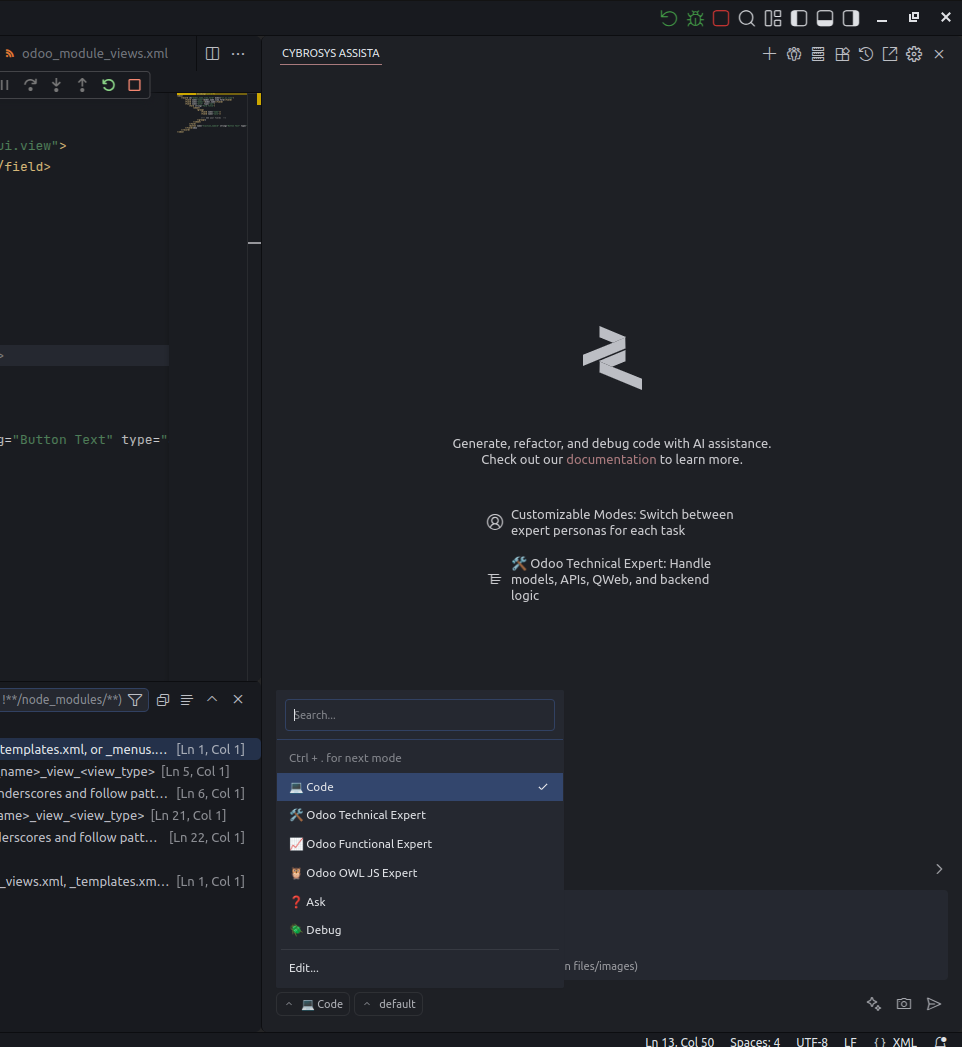Screen dimensions: 962x1047
Task: Pop out Assista into editor tab icon
Action: 890,54
